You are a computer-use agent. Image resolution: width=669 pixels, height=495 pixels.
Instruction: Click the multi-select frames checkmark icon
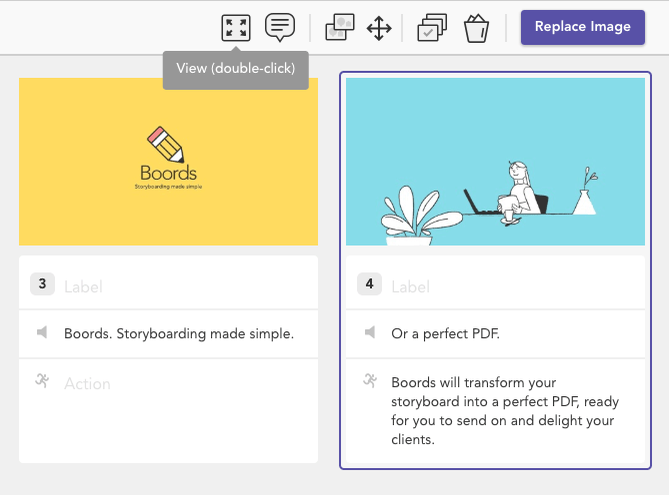(432, 28)
